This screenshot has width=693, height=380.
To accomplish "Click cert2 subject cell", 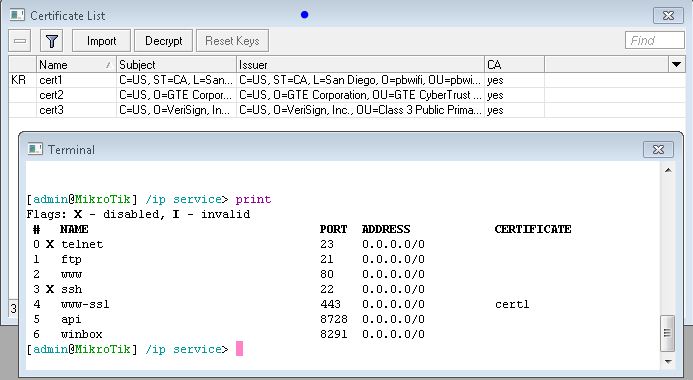I will point(175,95).
